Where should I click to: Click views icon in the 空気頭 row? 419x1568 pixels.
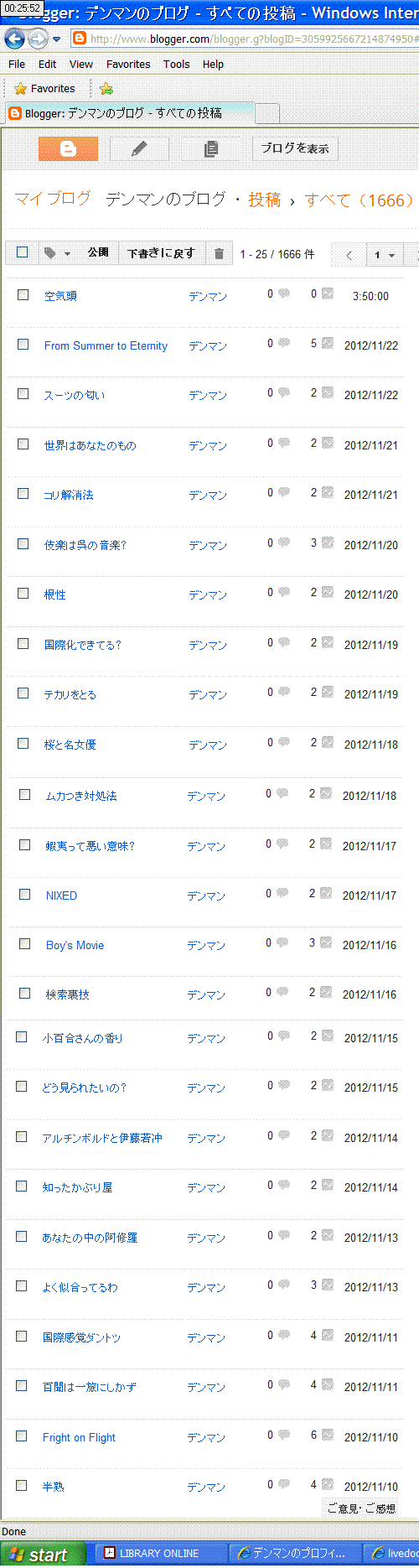pos(327,293)
